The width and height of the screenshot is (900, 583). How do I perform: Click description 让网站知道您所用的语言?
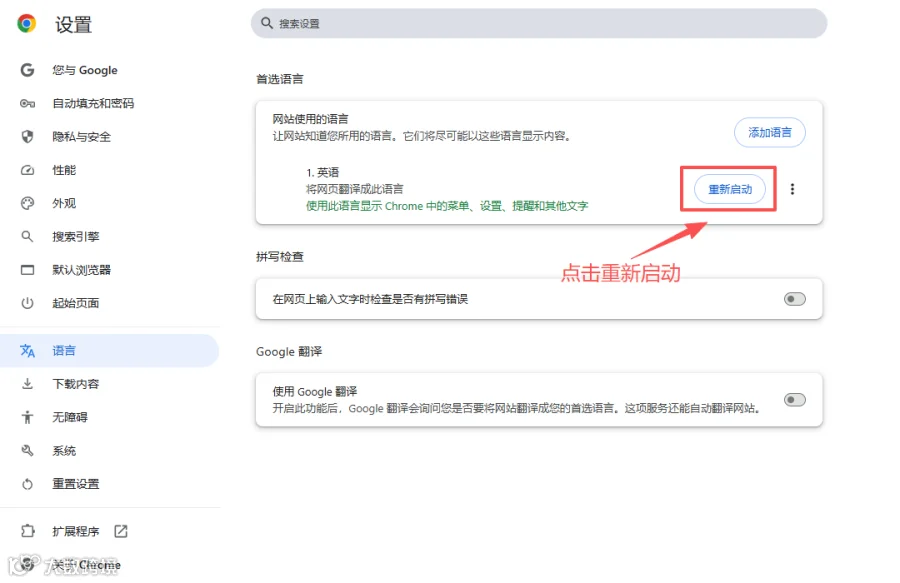pos(421,136)
